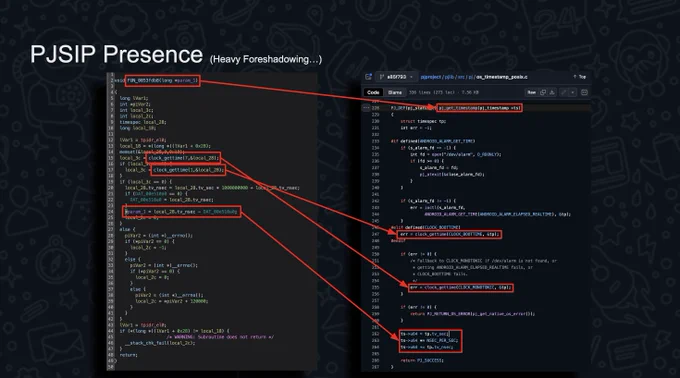This screenshot has width=680, height=378.
Task: Select clock_gettime(1,&local_28) in decompiler
Action: (188, 170)
